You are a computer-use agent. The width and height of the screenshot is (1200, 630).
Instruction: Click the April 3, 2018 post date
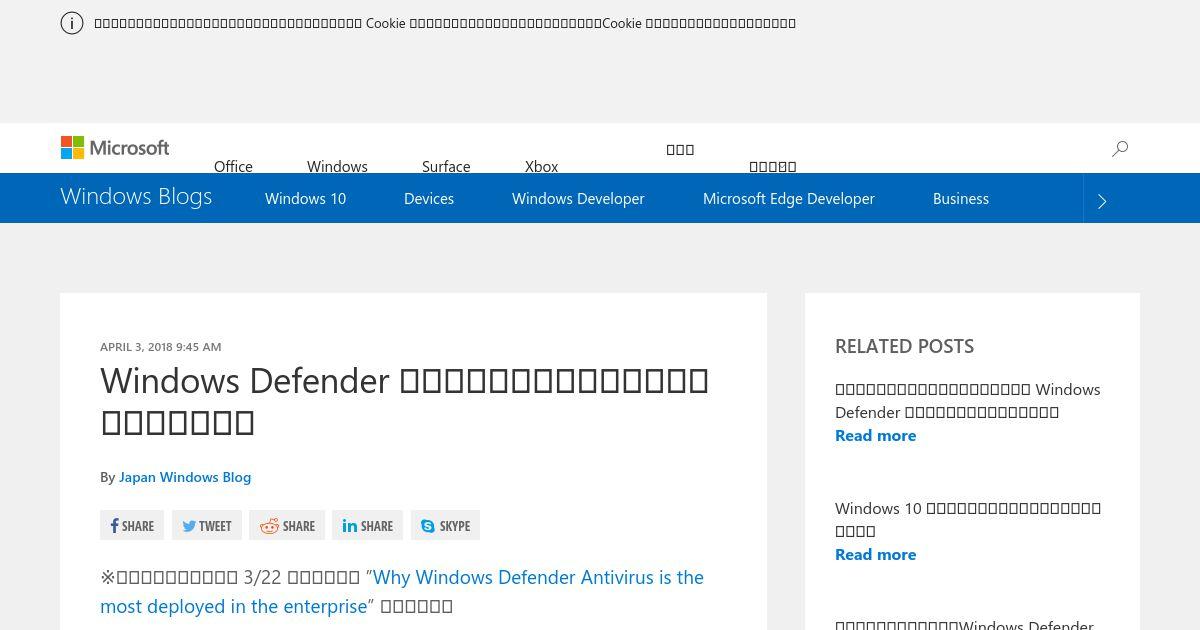[x=160, y=347]
